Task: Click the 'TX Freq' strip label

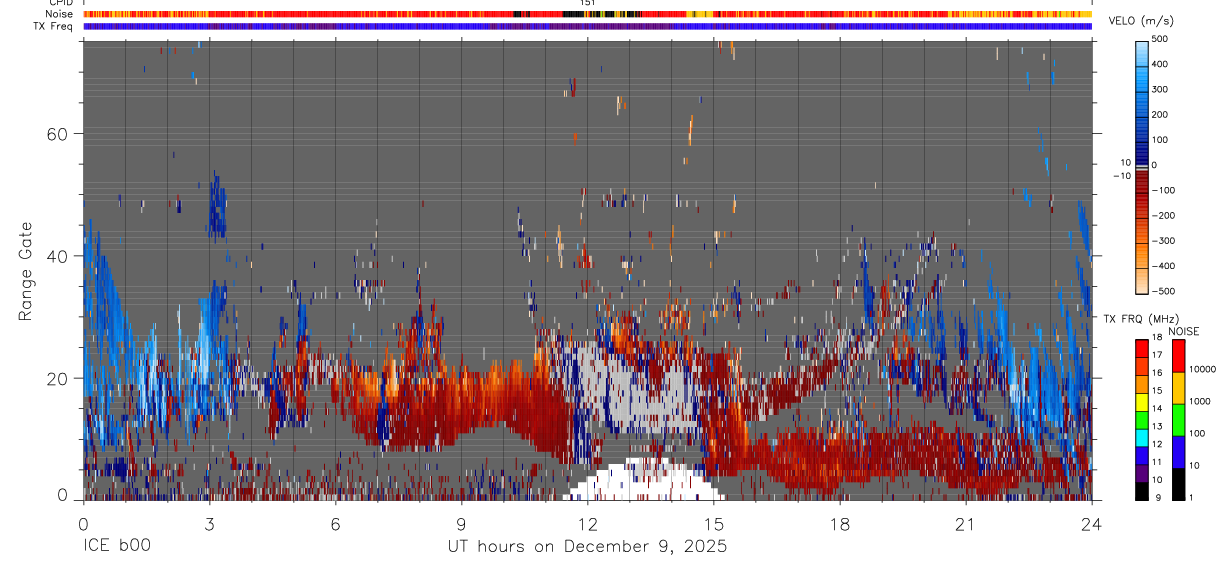Action: 54,26
